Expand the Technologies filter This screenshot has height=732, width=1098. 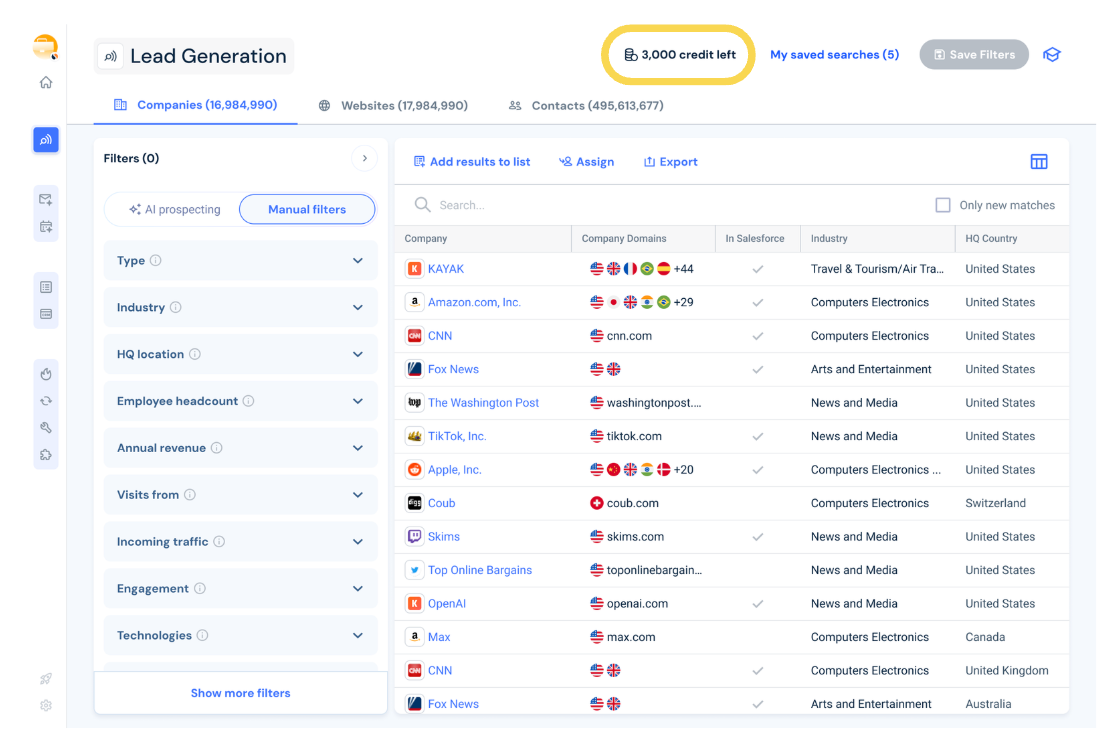pyautogui.click(x=240, y=635)
